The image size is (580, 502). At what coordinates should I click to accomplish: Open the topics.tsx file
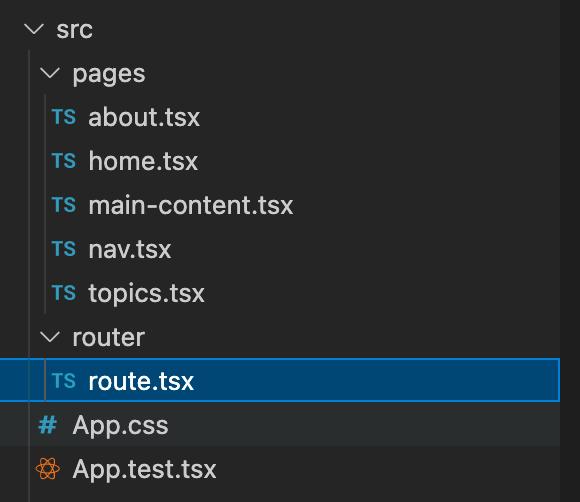[x=146, y=293]
